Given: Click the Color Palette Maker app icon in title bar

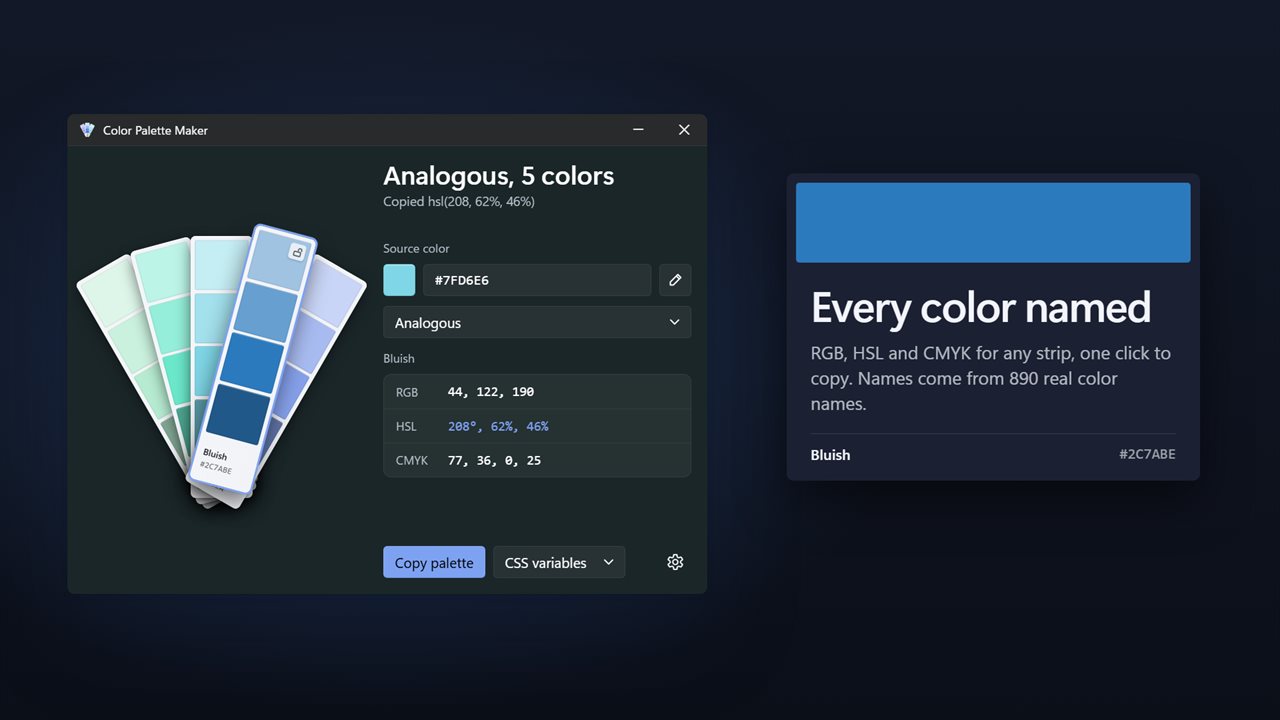Looking at the screenshot, I should coord(87,130).
